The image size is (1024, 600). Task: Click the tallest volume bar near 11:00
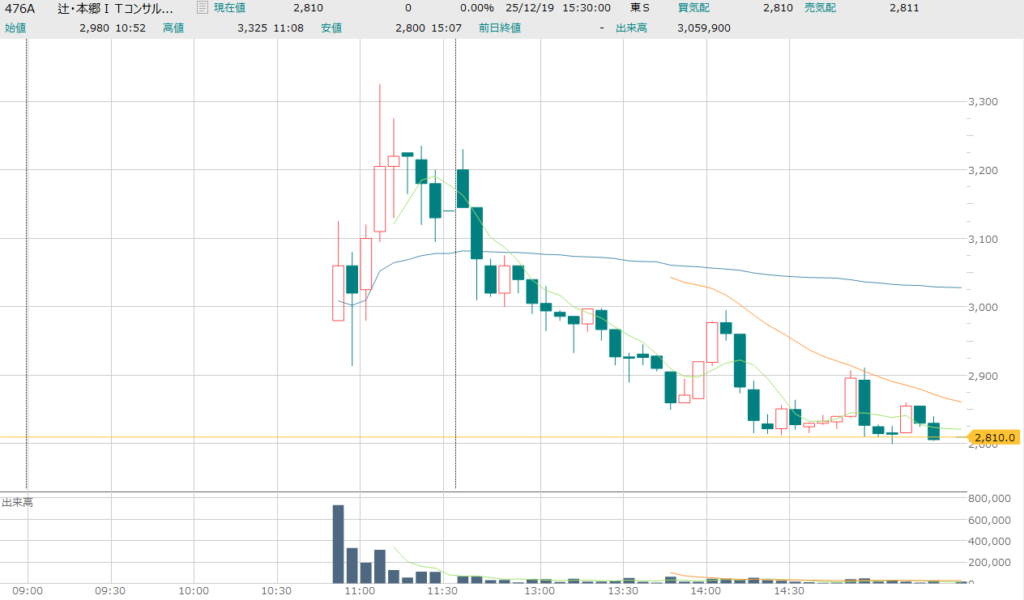click(338, 543)
